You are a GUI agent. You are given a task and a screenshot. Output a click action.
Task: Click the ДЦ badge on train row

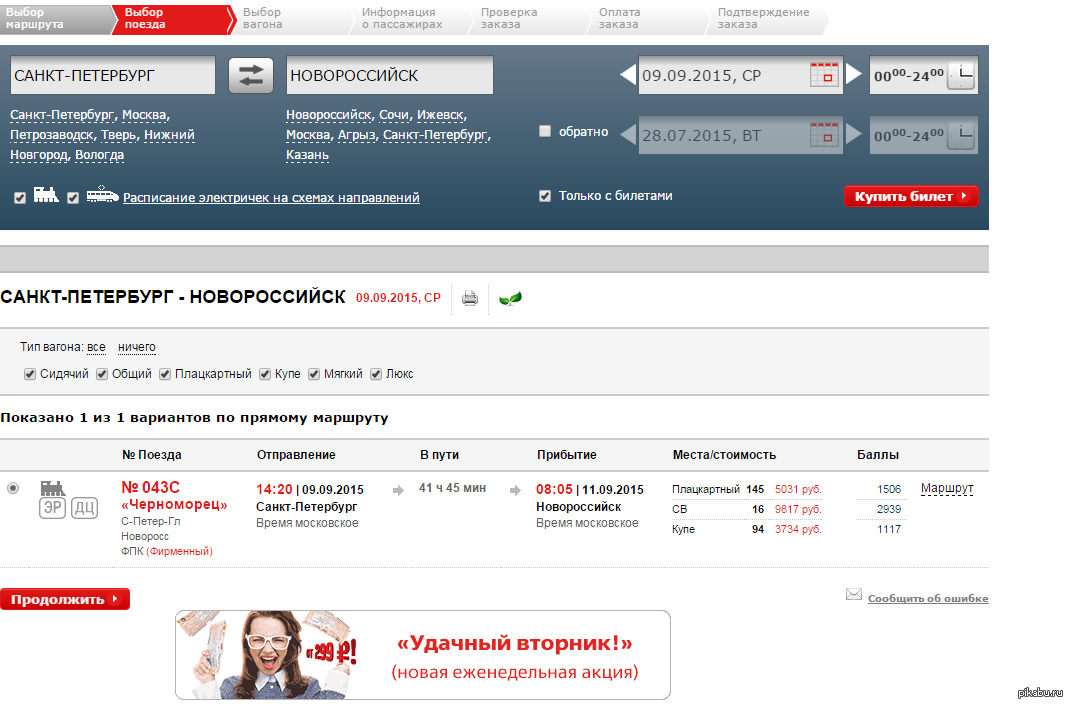point(85,508)
